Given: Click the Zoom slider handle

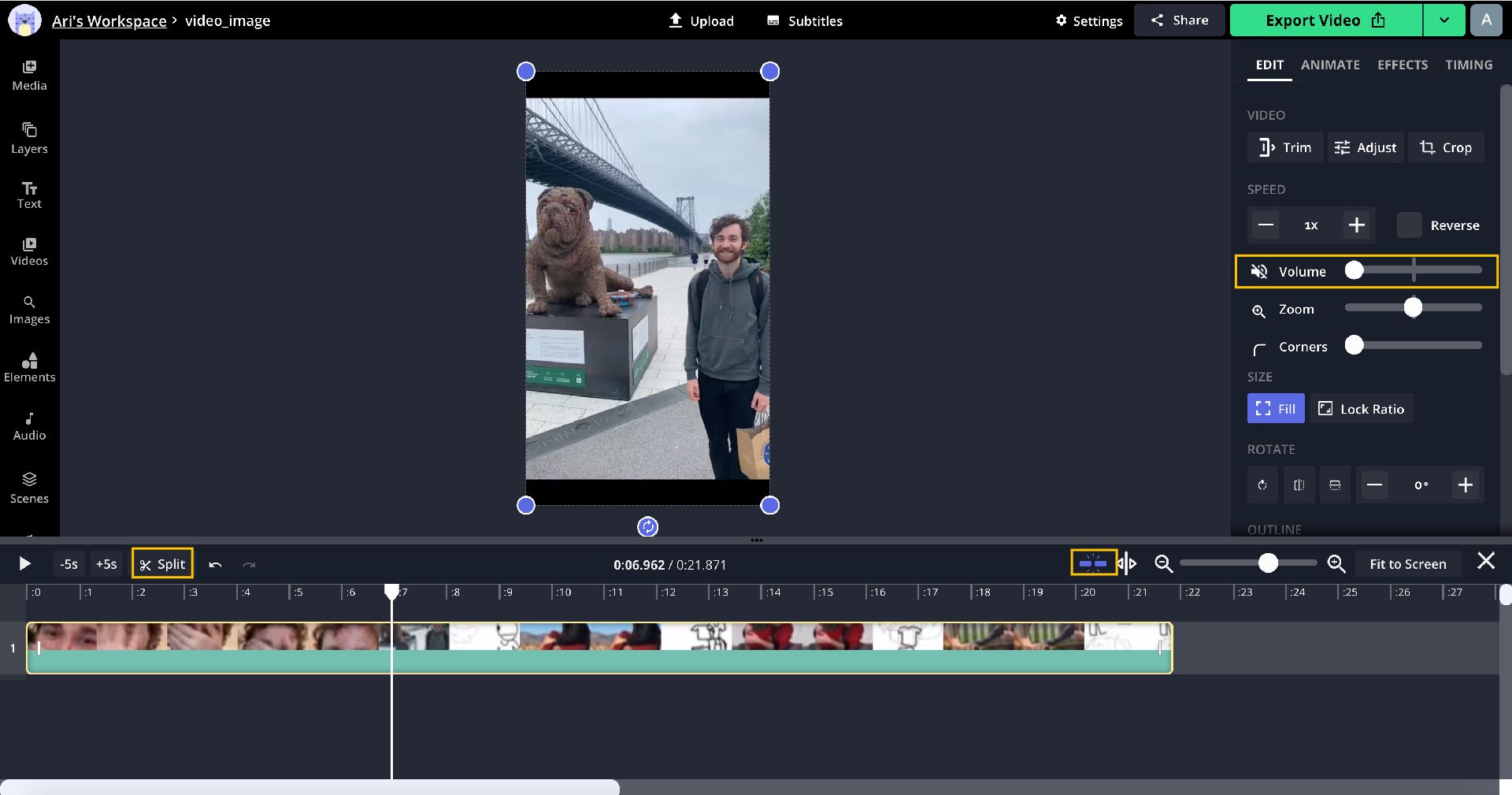Looking at the screenshot, I should (x=1413, y=308).
